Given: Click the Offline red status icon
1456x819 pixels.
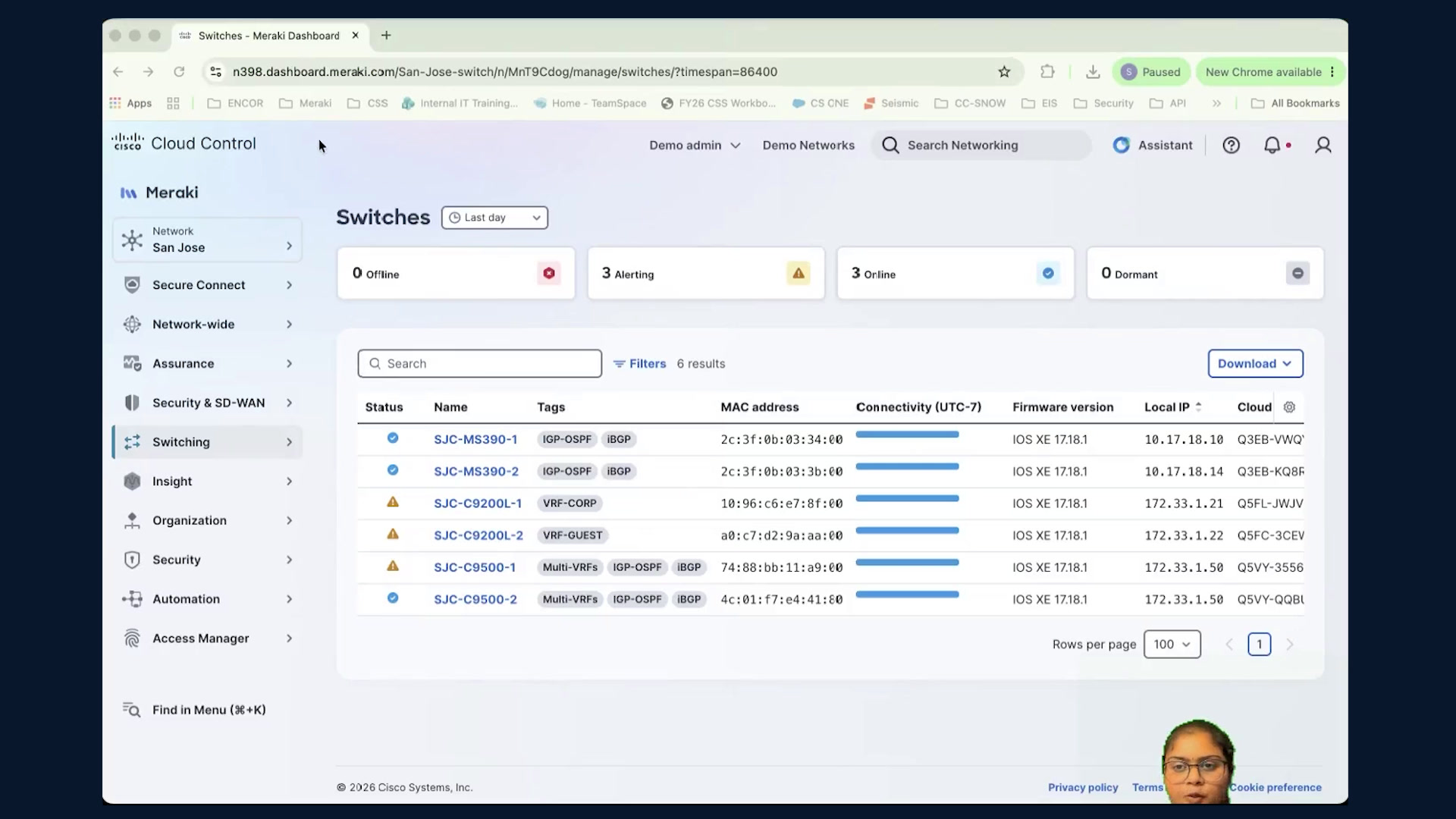Looking at the screenshot, I should pos(549,273).
